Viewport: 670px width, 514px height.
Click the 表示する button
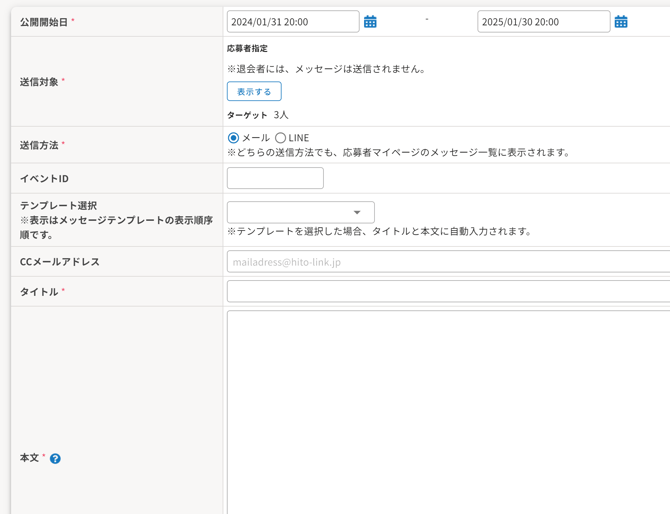254,91
